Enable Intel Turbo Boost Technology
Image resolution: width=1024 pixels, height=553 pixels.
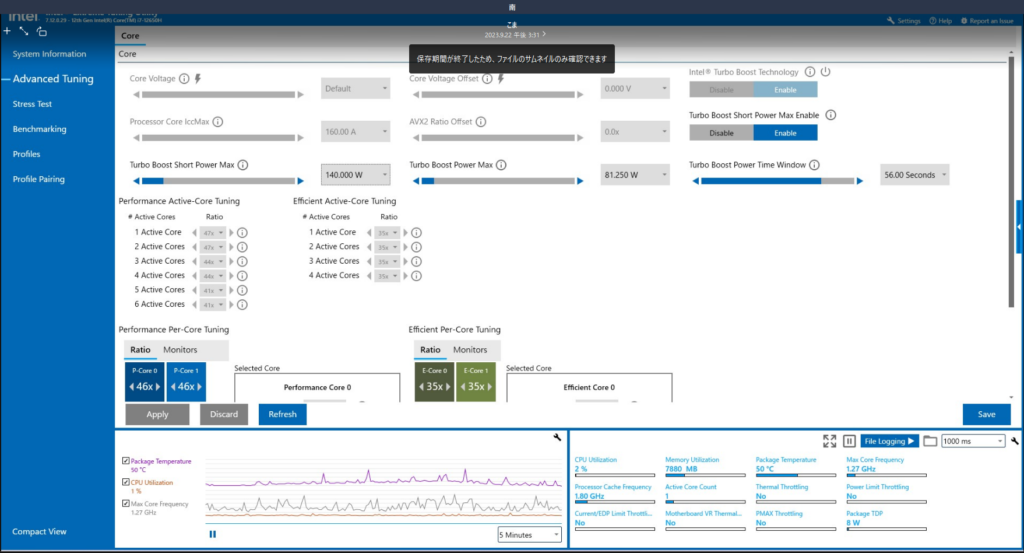point(785,89)
